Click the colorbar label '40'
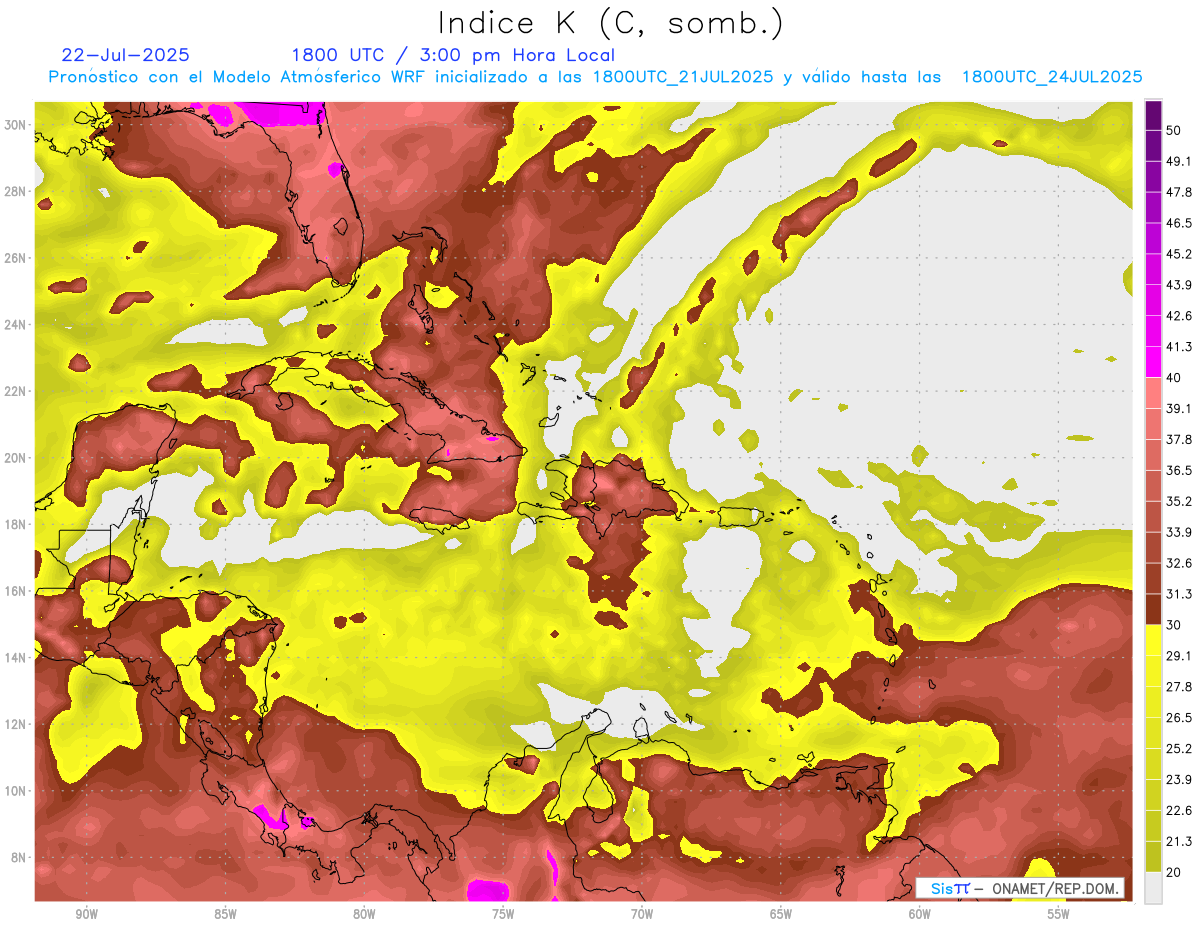 pyautogui.click(x=1174, y=378)
